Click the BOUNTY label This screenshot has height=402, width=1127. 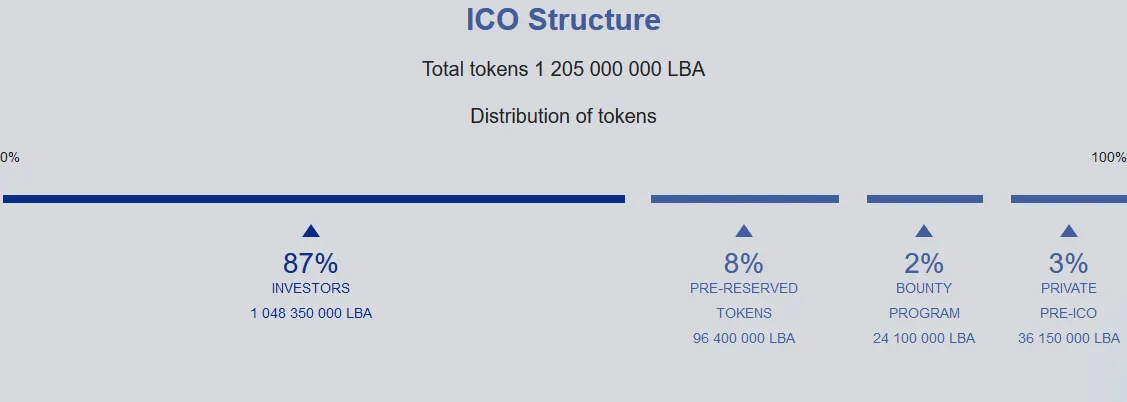pyautogui.click(x=924, y=288)
